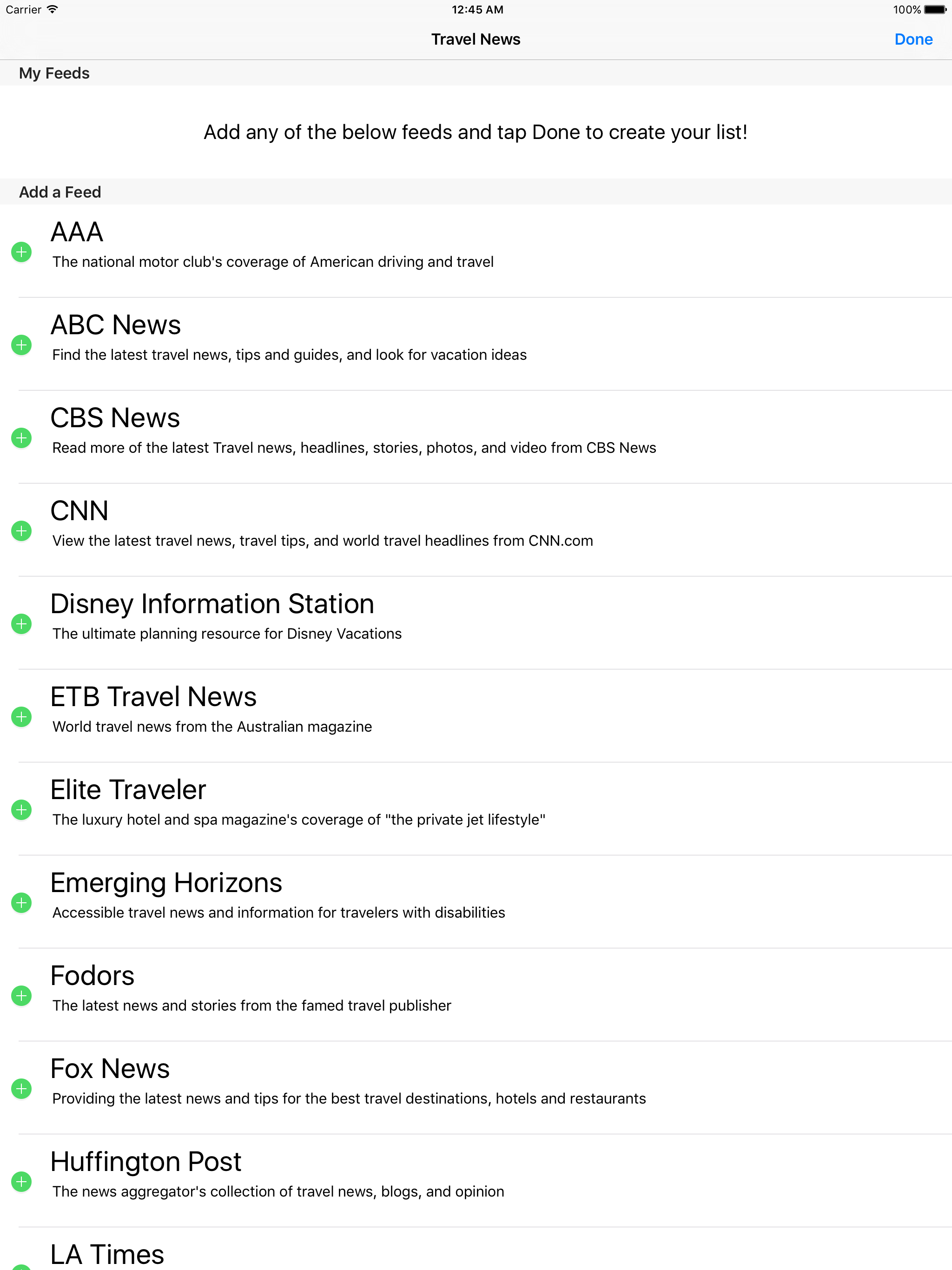Tap the Add a Feed section header
This screenshot has height=1270, width=952.
59,192
